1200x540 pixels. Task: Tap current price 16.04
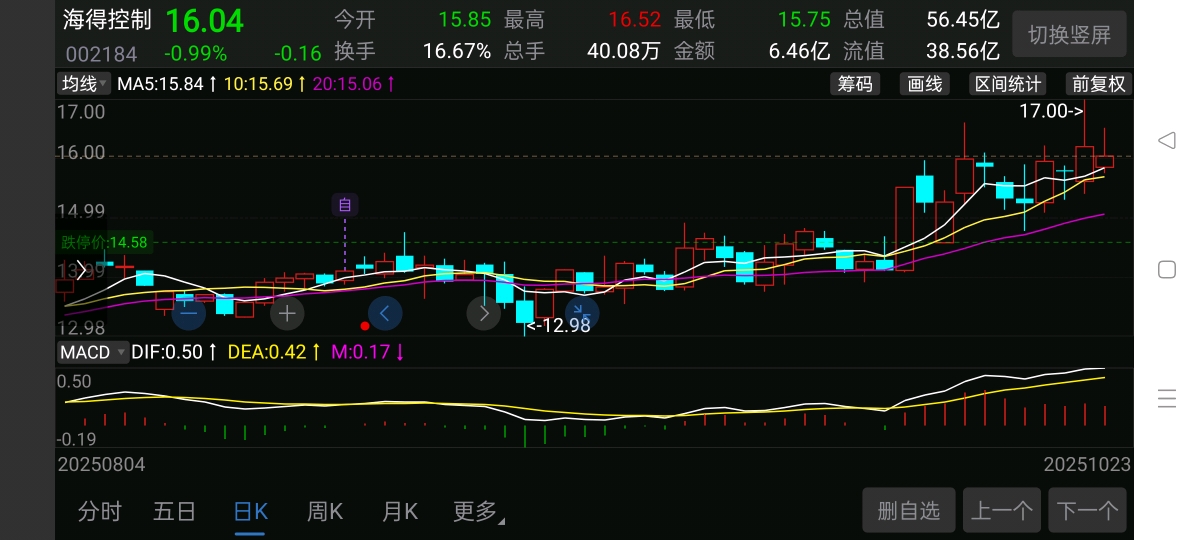(x=204, y=20)
